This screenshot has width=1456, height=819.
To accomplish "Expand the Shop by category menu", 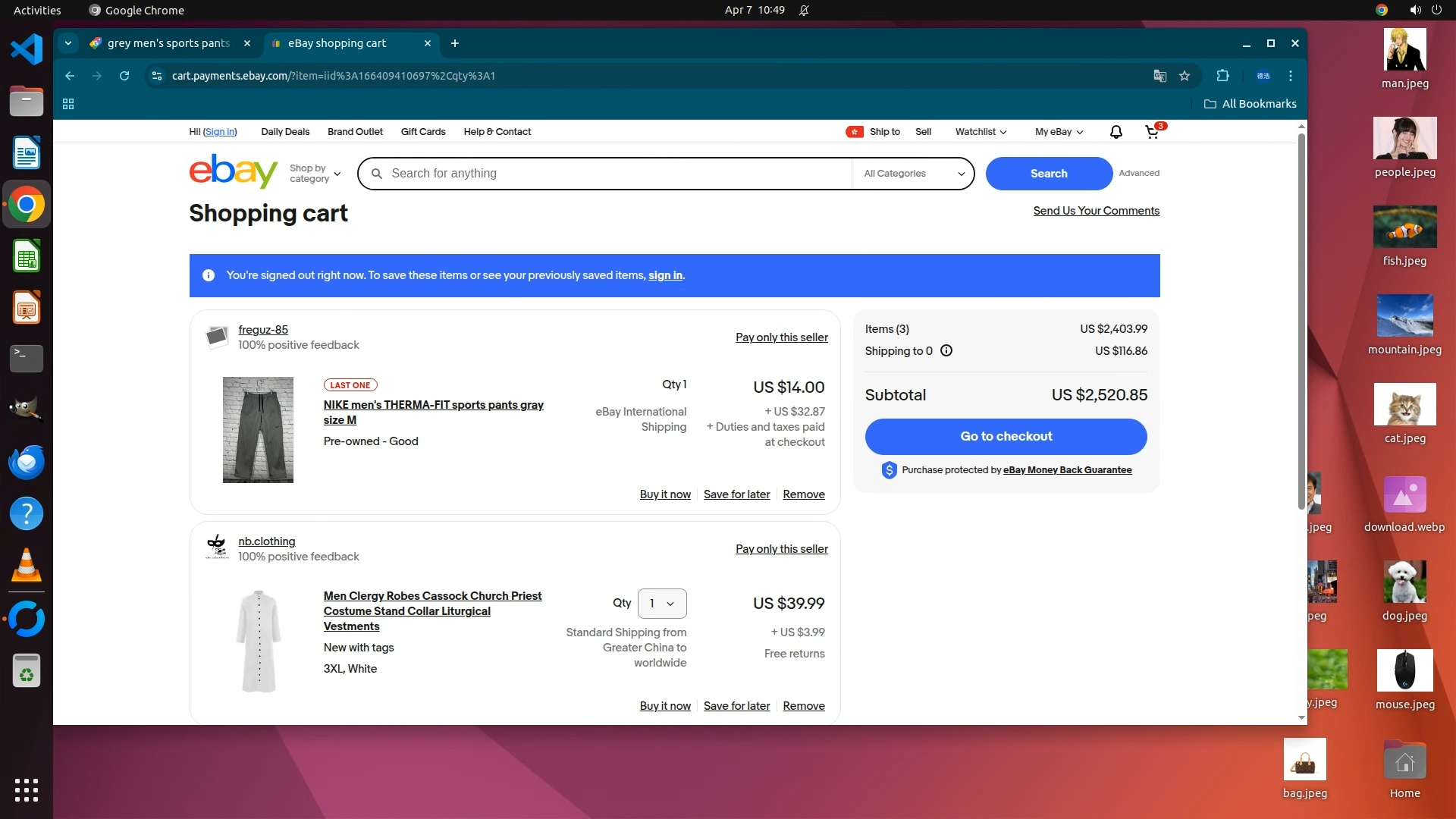I will pos(315,174).
